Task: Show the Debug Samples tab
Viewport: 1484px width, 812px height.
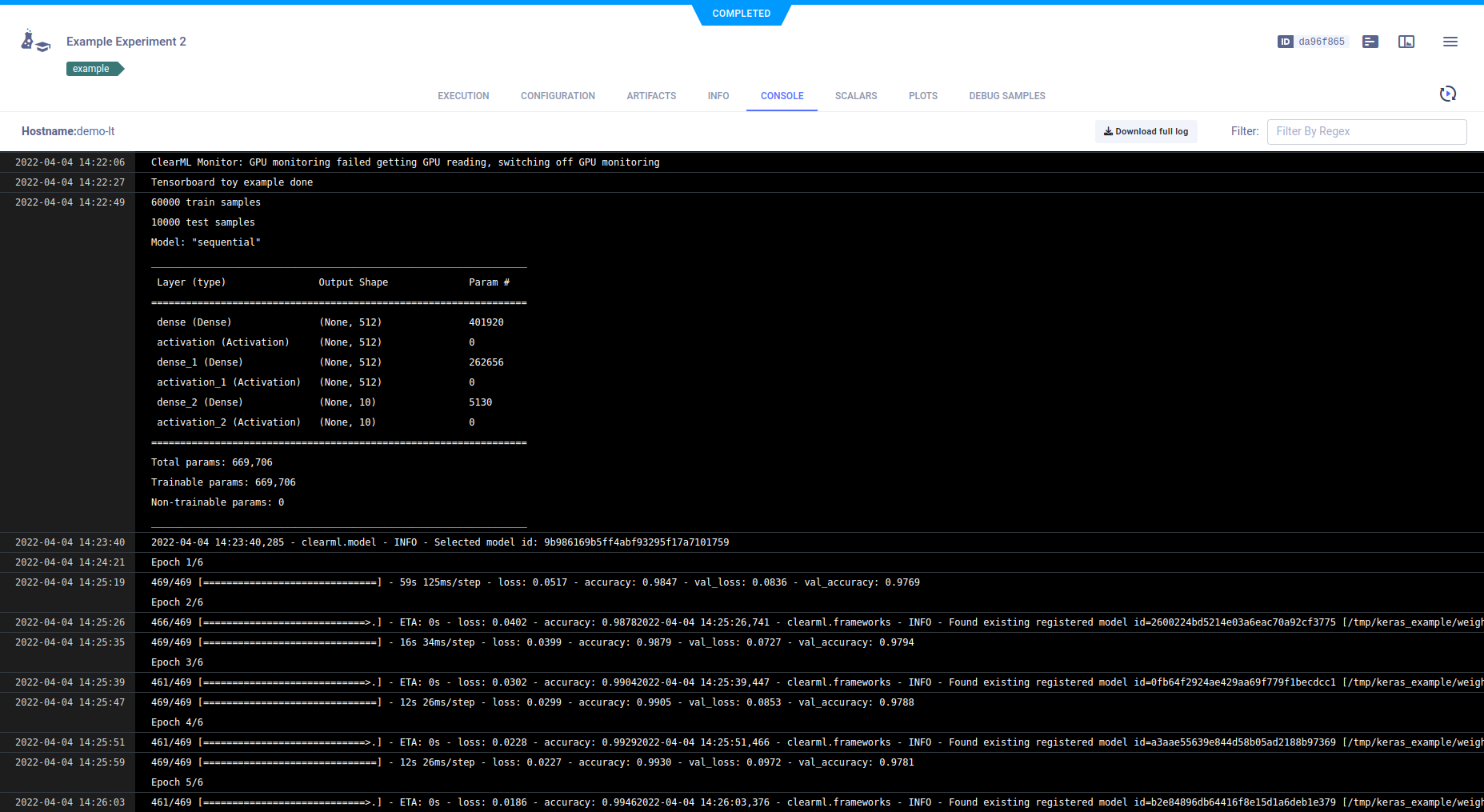Action: pos(1006,96)
